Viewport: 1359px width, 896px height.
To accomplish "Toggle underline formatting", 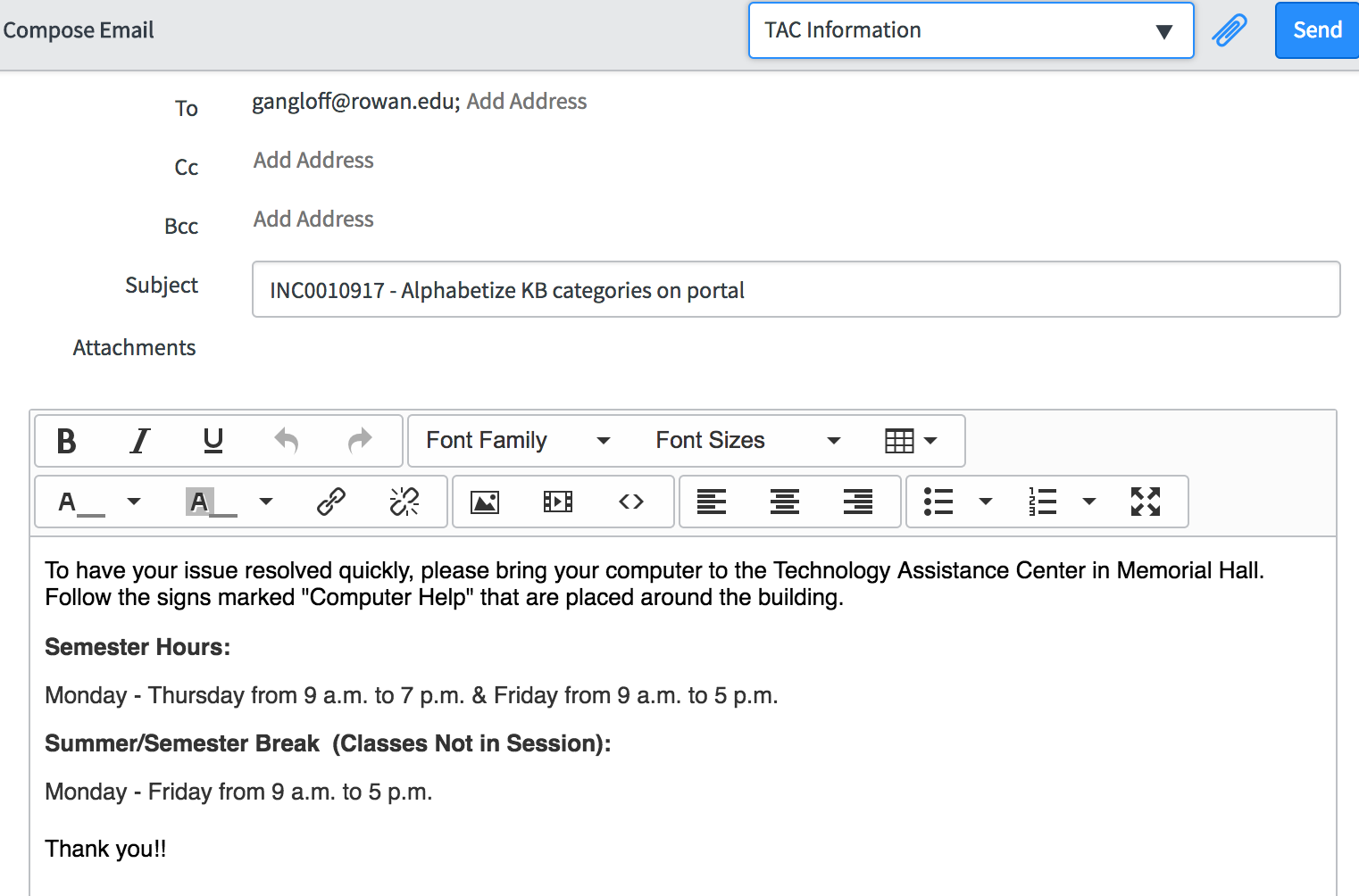I will click(213, 441).
